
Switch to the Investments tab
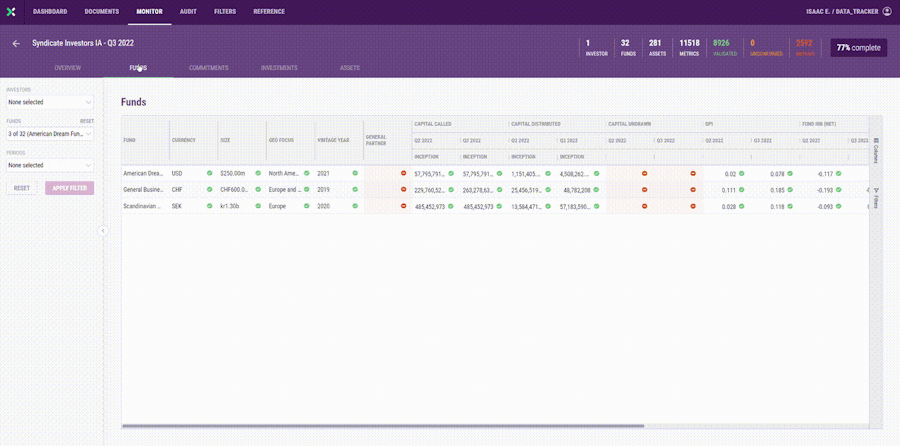[x=279, y=68]
